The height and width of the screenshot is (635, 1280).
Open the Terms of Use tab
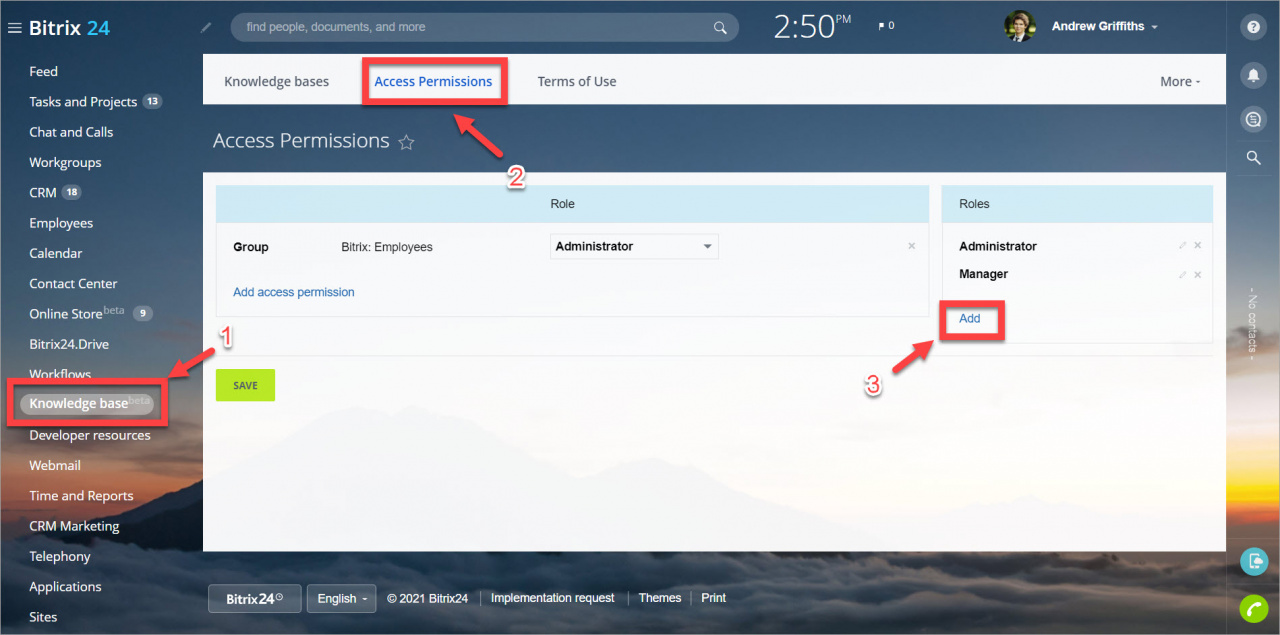(x=577, y=82)
